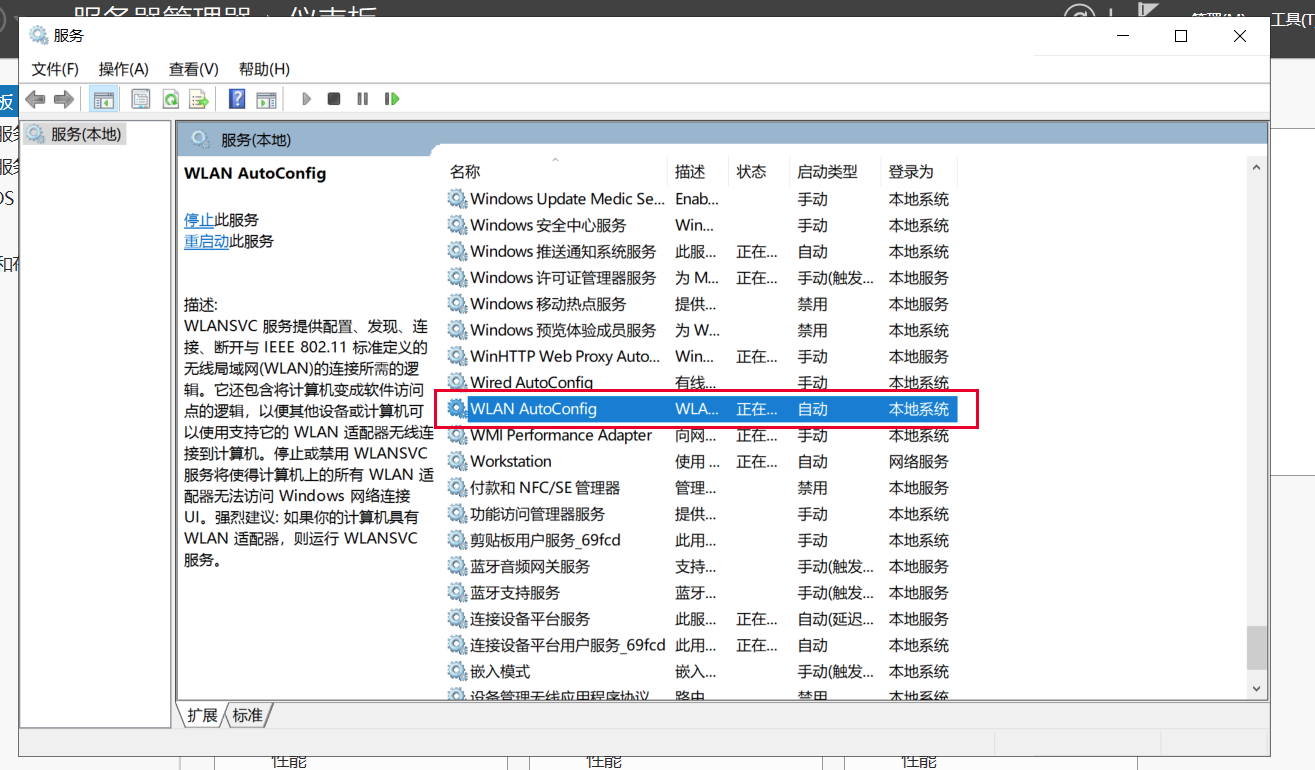
Task: Open the 文件(F) menu
Action: pos(55,69)
